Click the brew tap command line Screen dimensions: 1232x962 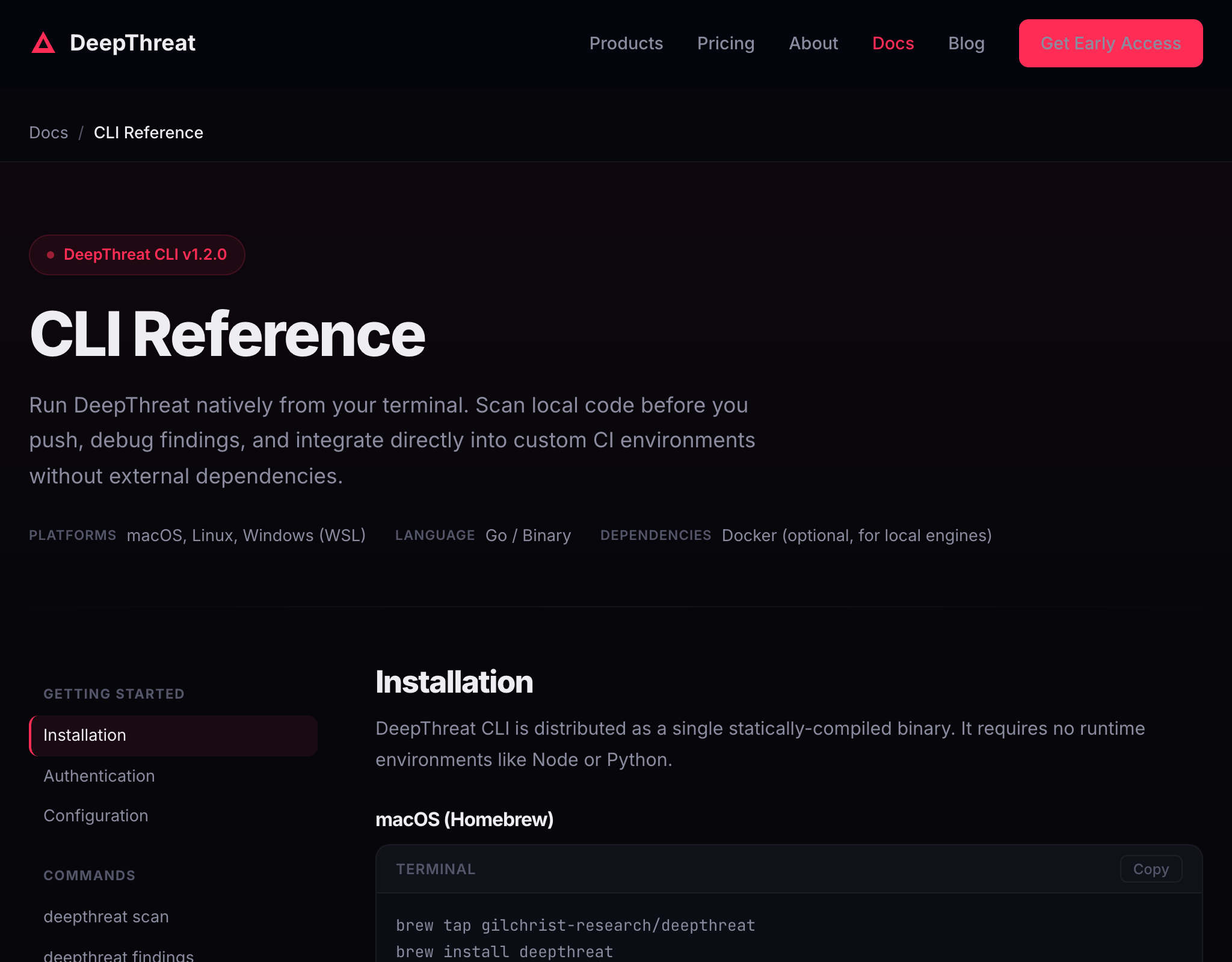click(575, 925)
